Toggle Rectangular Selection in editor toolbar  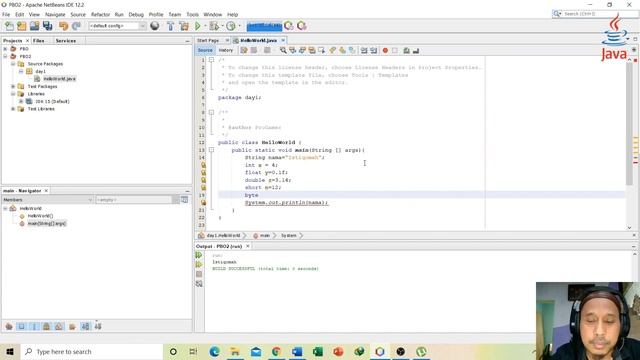(322, 51)
